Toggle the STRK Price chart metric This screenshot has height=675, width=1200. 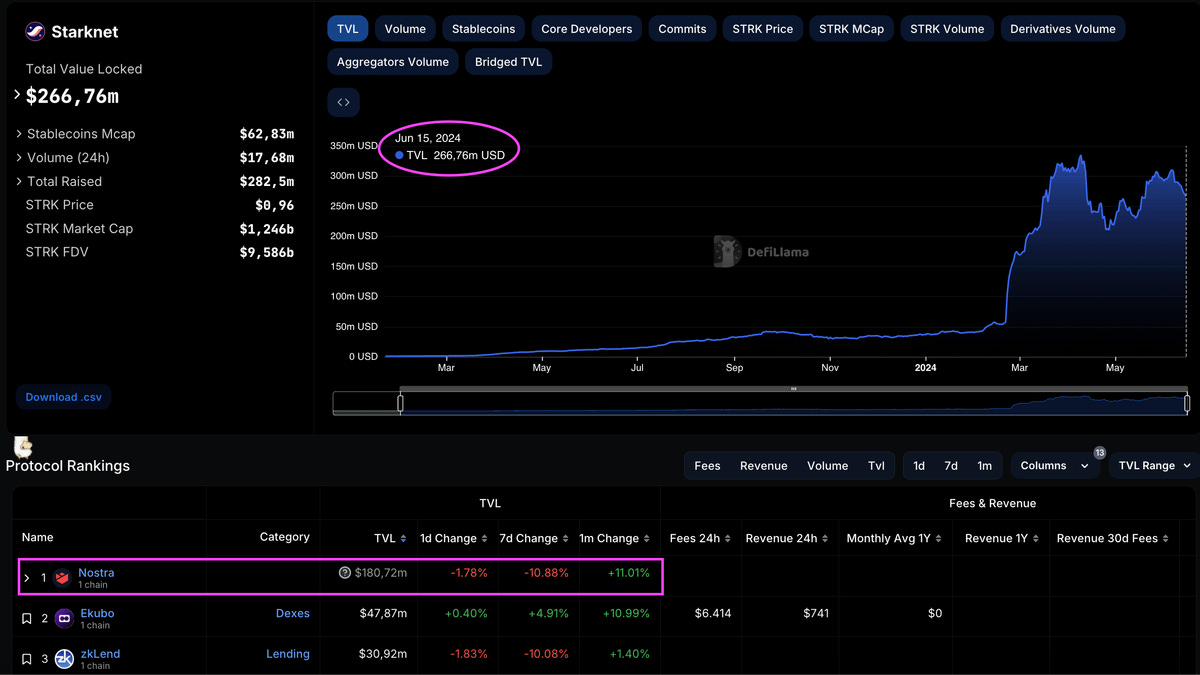click(x=763, y=29)
